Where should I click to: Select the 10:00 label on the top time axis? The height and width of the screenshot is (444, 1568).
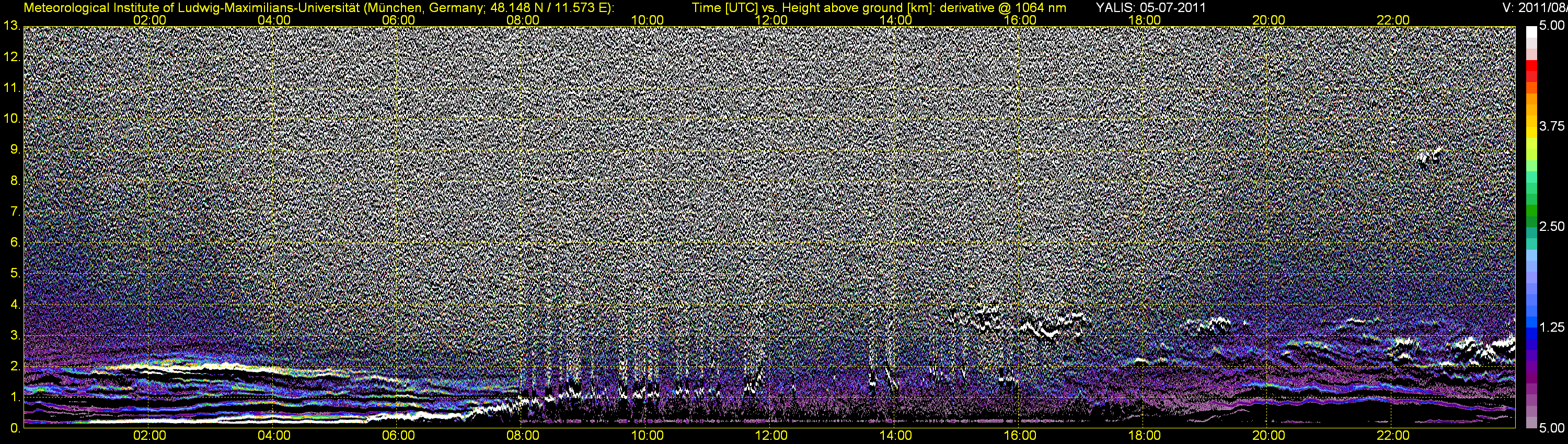(647, 20)
